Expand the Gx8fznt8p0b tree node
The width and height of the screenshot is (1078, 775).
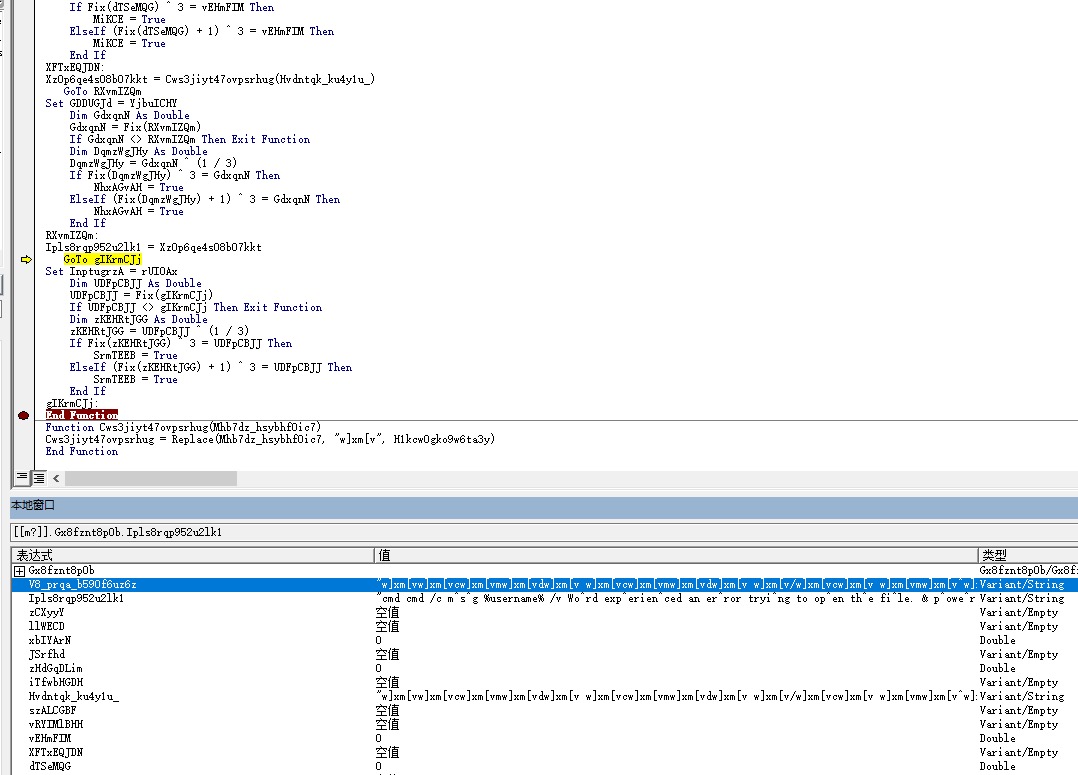click(x=19, y=571)
